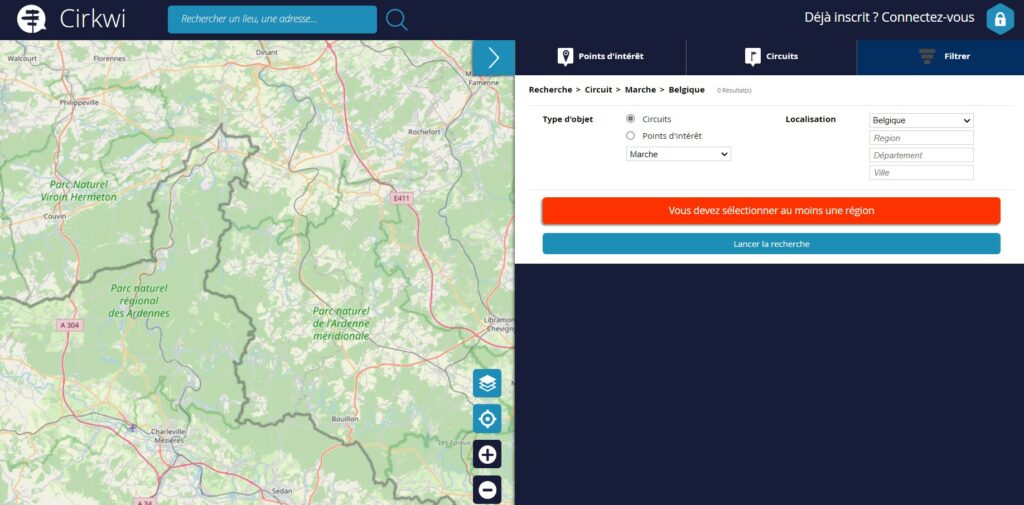Center map on my location

click(x=487, y=419)
